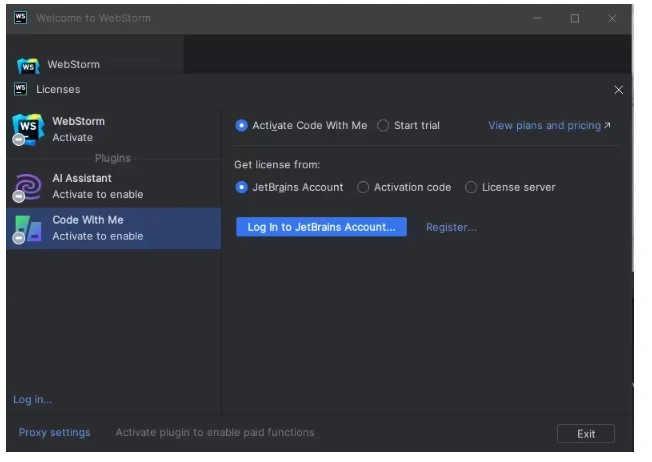652x462 pixels.
Task: Click the Exit button
Action: pyautogui.click(x=585, y=434)
